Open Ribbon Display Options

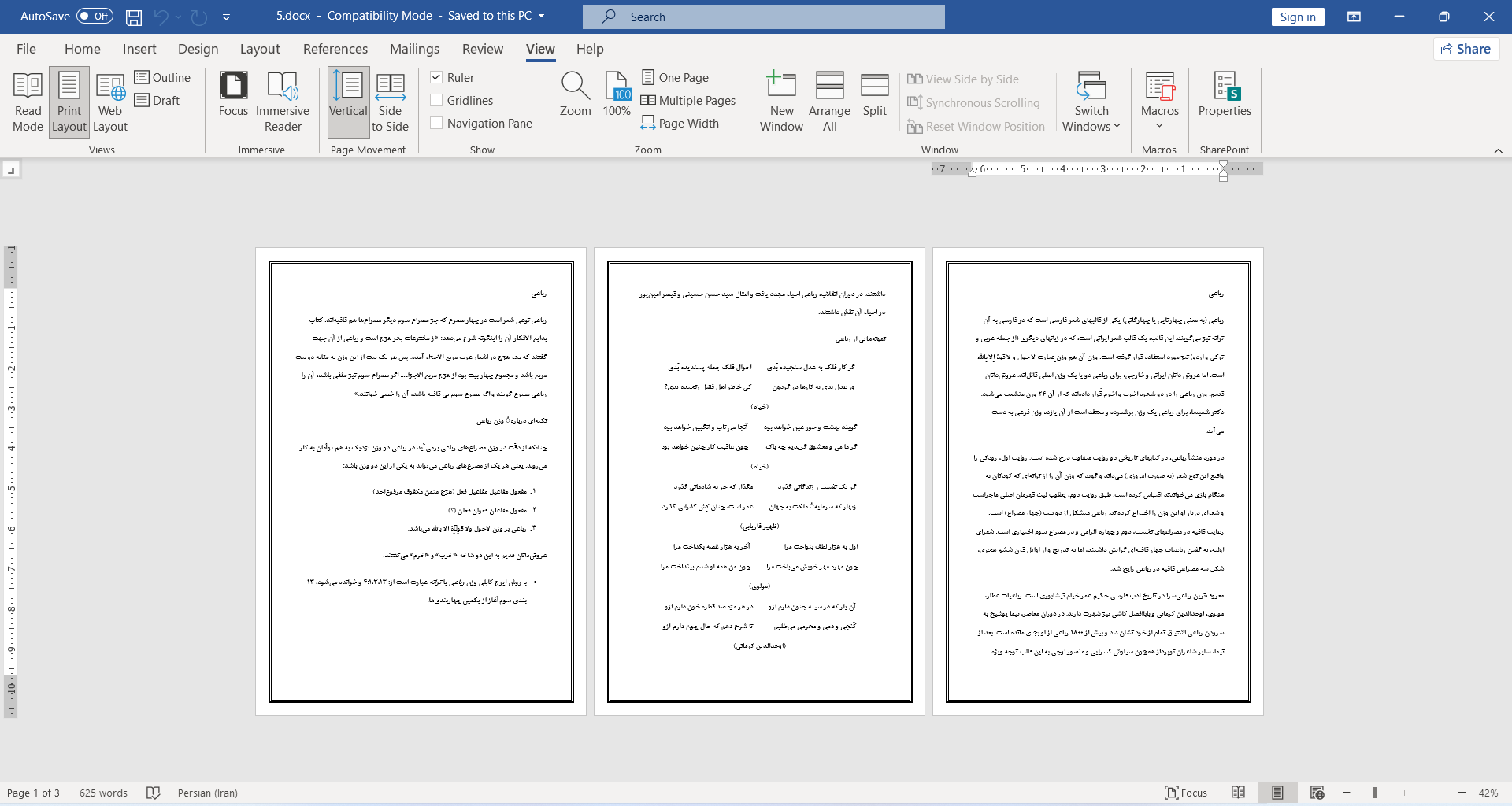[x=1354, y=17]
